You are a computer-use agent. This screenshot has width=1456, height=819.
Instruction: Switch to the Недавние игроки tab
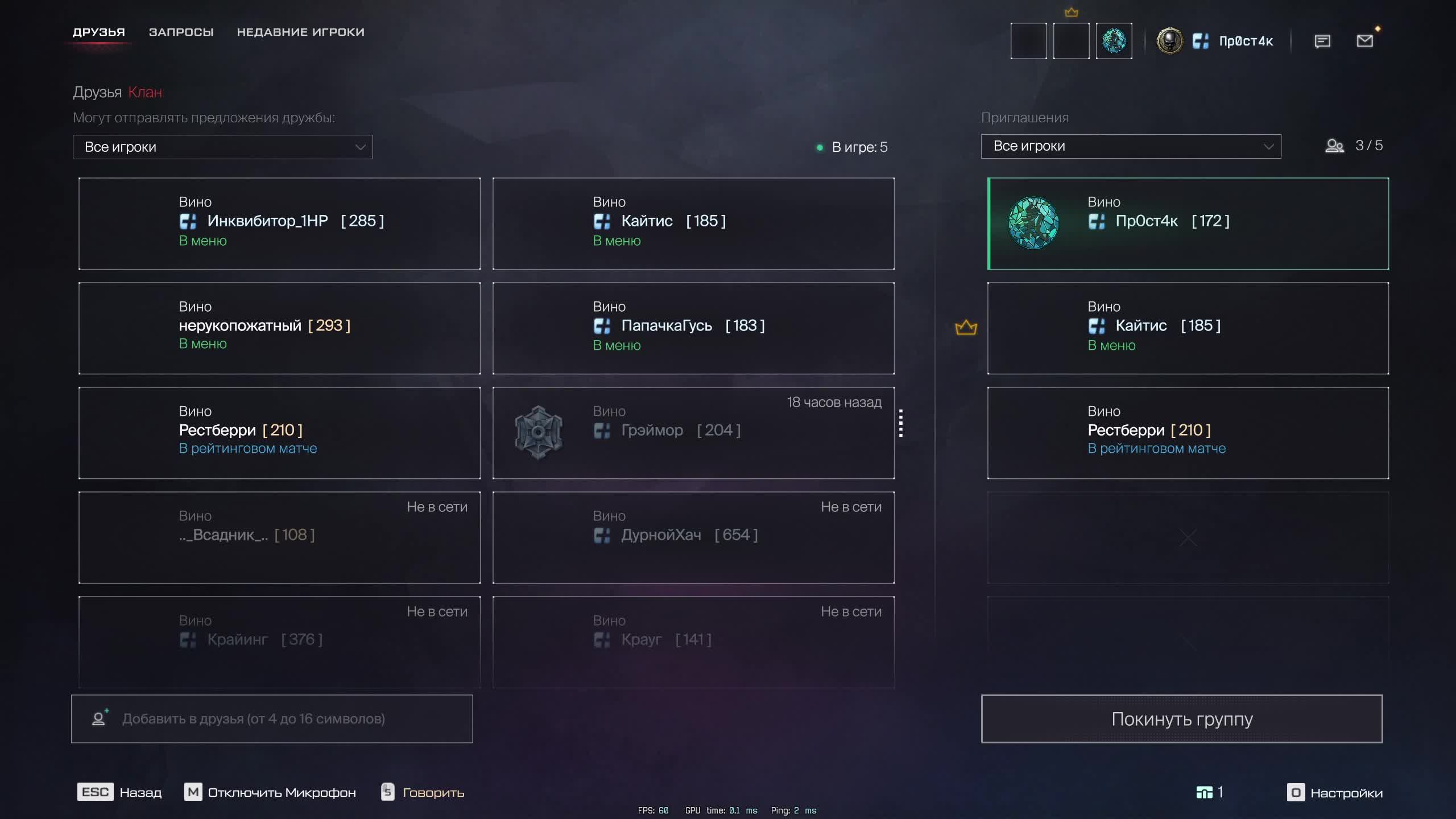(x=300, y=32)
